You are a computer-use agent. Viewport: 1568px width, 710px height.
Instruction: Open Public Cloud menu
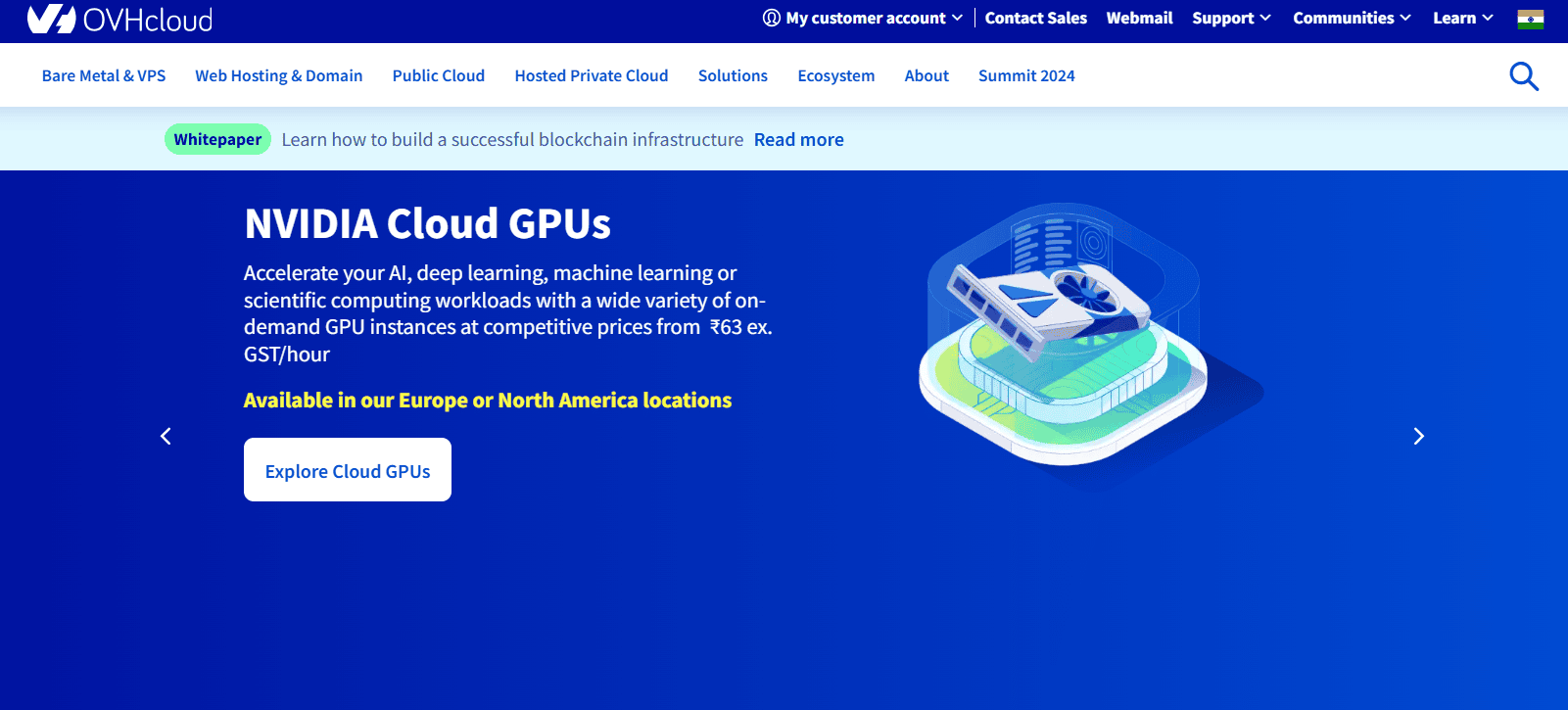click(x=439, y=75)
